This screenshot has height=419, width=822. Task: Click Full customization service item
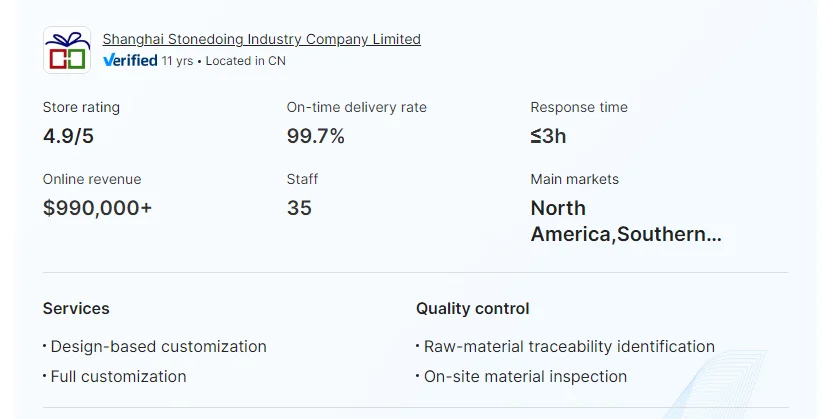118,377
